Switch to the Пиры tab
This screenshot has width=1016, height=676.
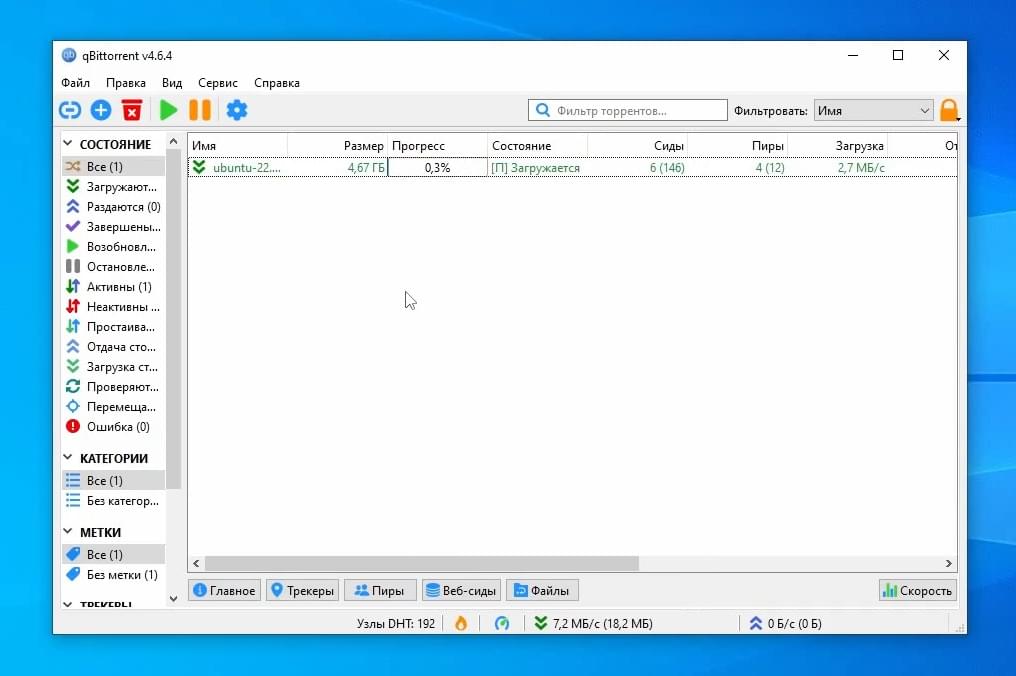(380, 590)
